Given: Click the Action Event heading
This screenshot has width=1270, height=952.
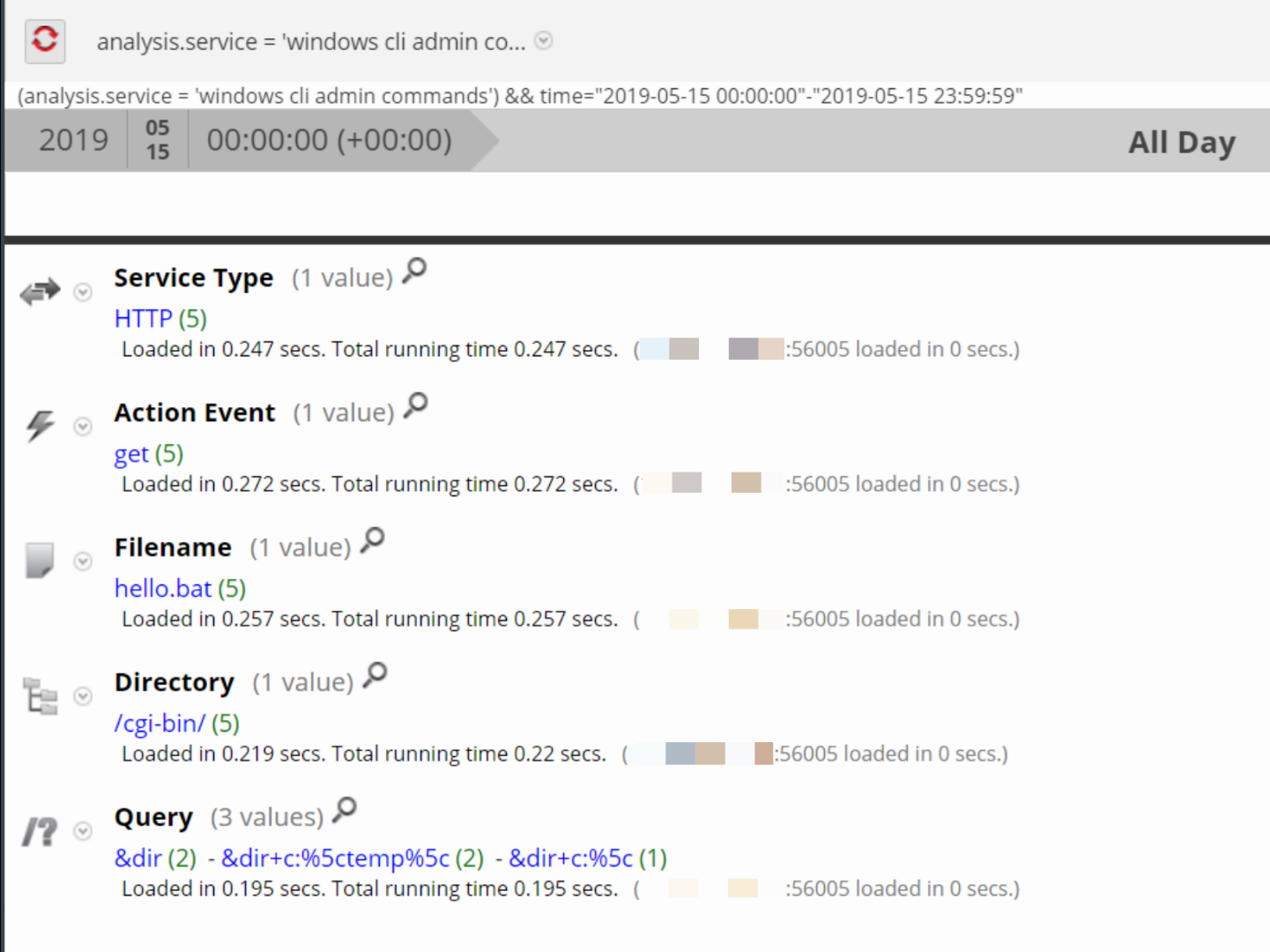Looking at the screenshot, I should click(195, 413).
